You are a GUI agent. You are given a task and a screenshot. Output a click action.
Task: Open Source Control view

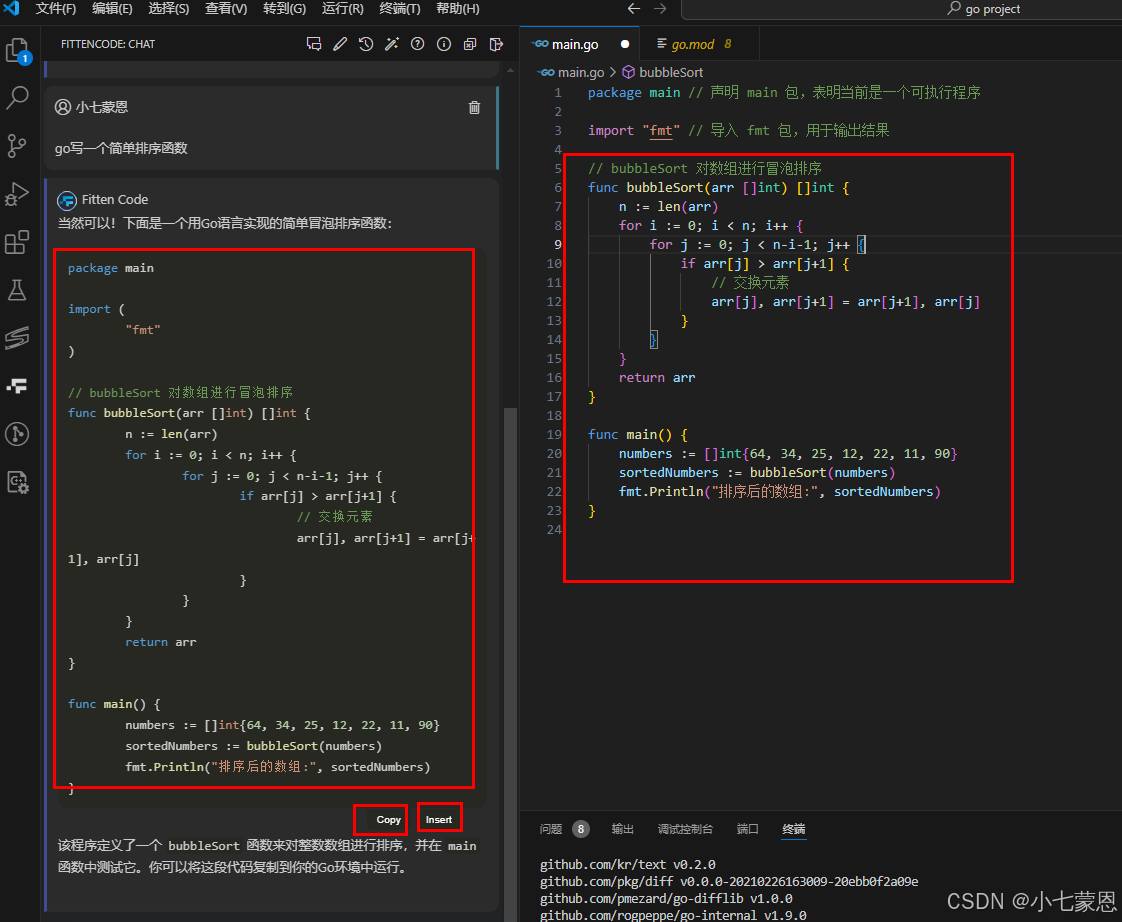click(x=17, y=146)
